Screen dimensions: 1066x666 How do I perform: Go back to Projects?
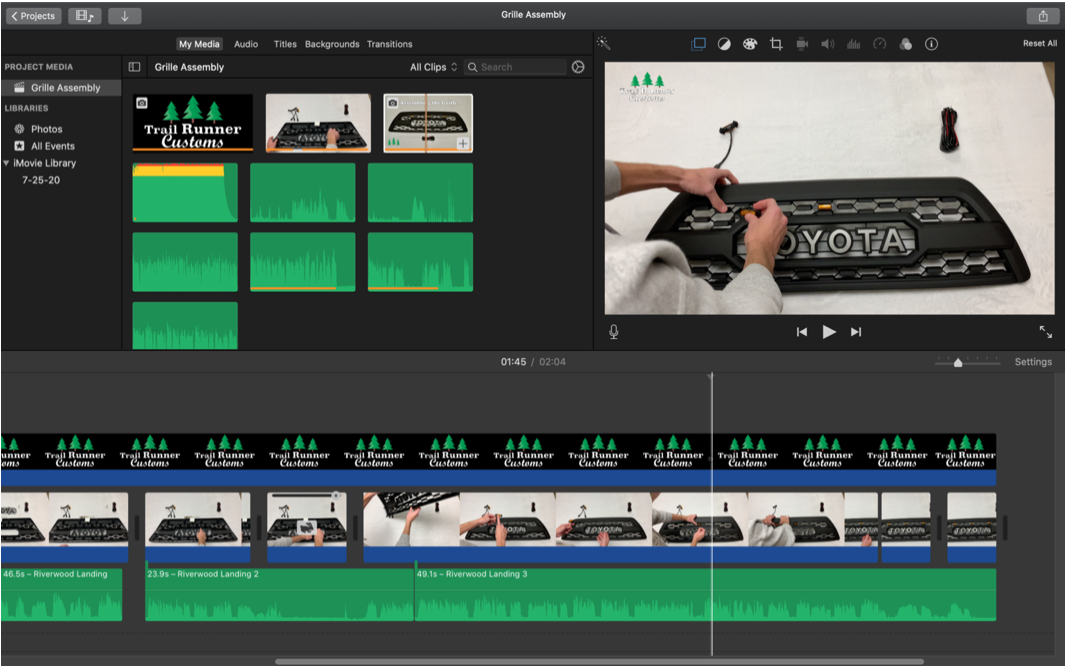click(x=34, y=16)
